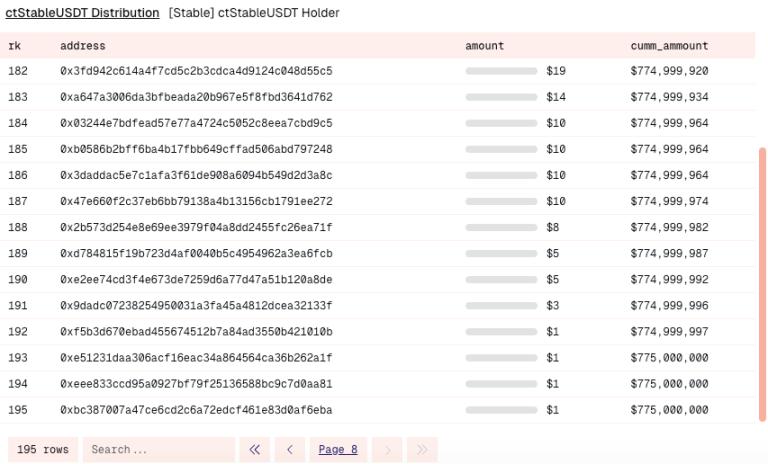Click the Search input field
The height and width of the screenshot is (464, 768).
(158, 450)
